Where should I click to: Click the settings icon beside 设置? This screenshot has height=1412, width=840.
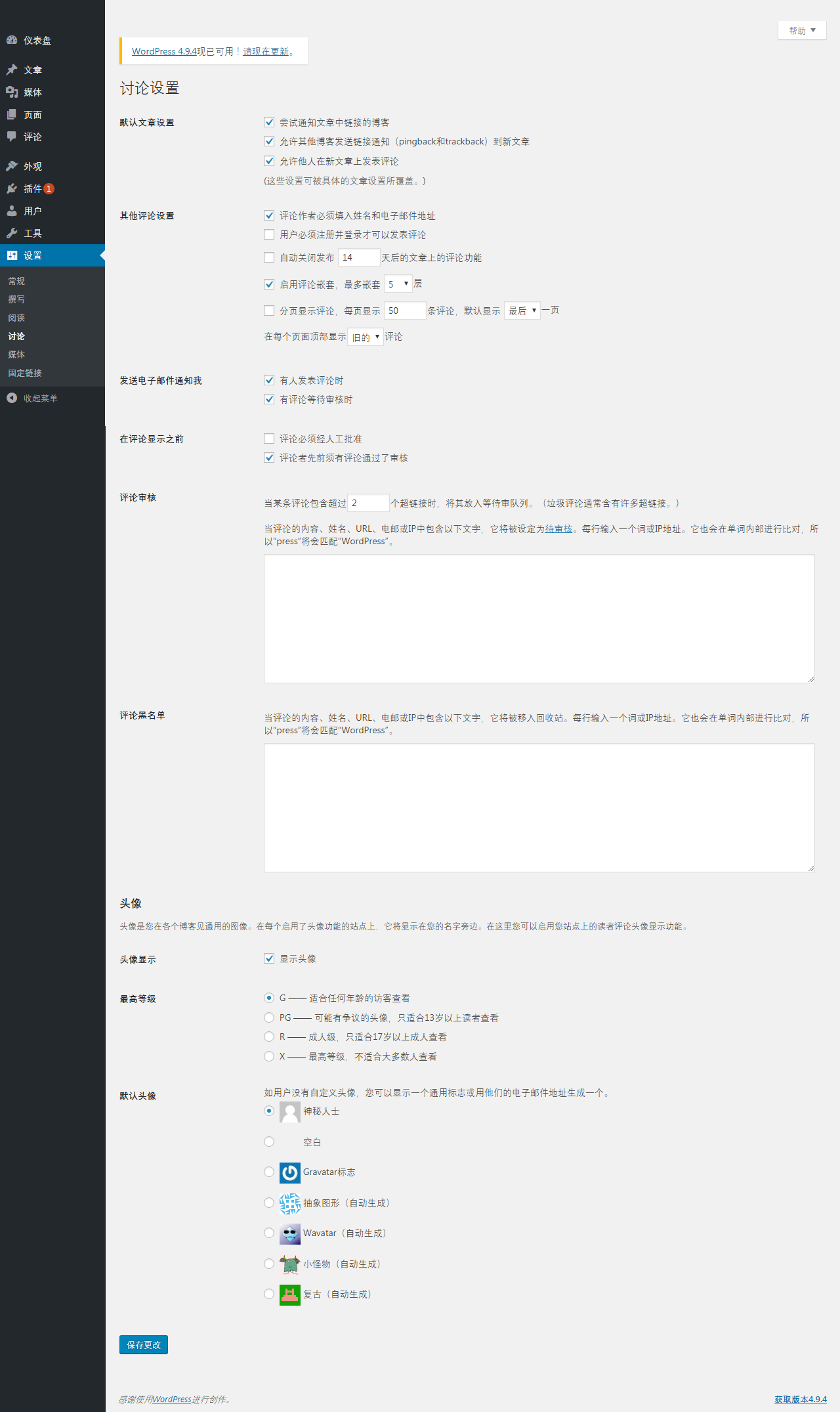click(12, 255)
